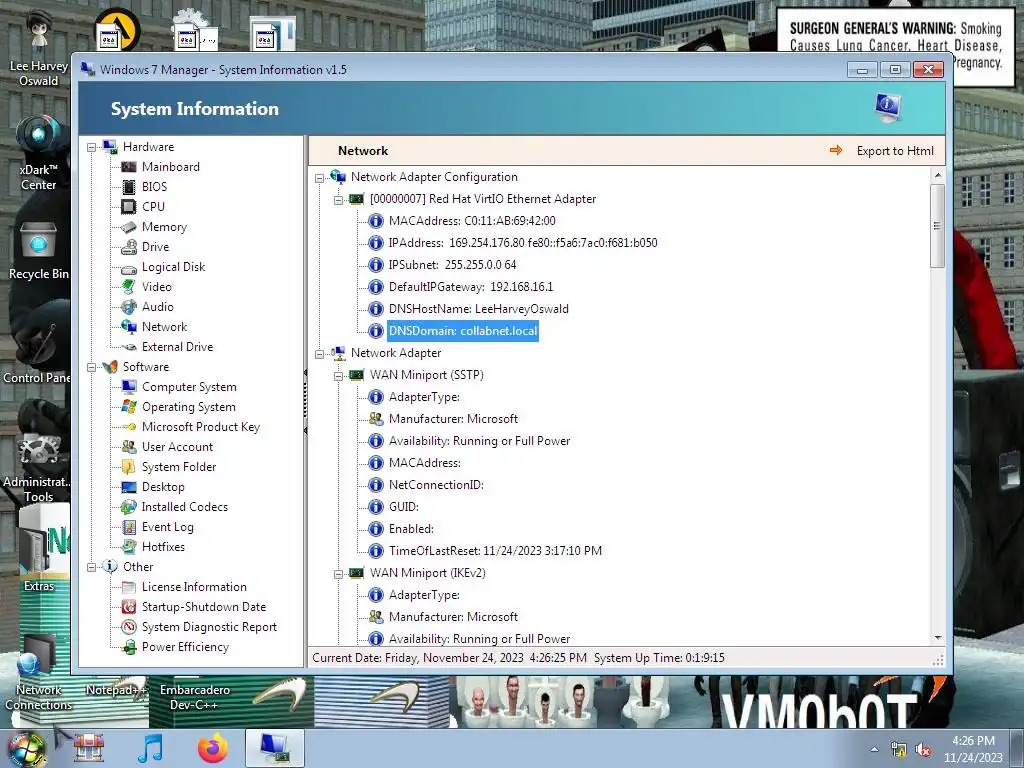Screen dimensions: 1024x768
Task: Click the External Drive icon
Action: coord(129,347)
